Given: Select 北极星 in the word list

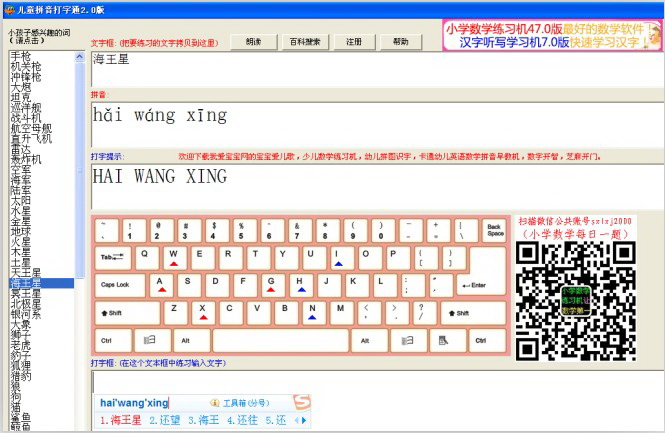Looking at the screenshot, I should tap(26, 304).
